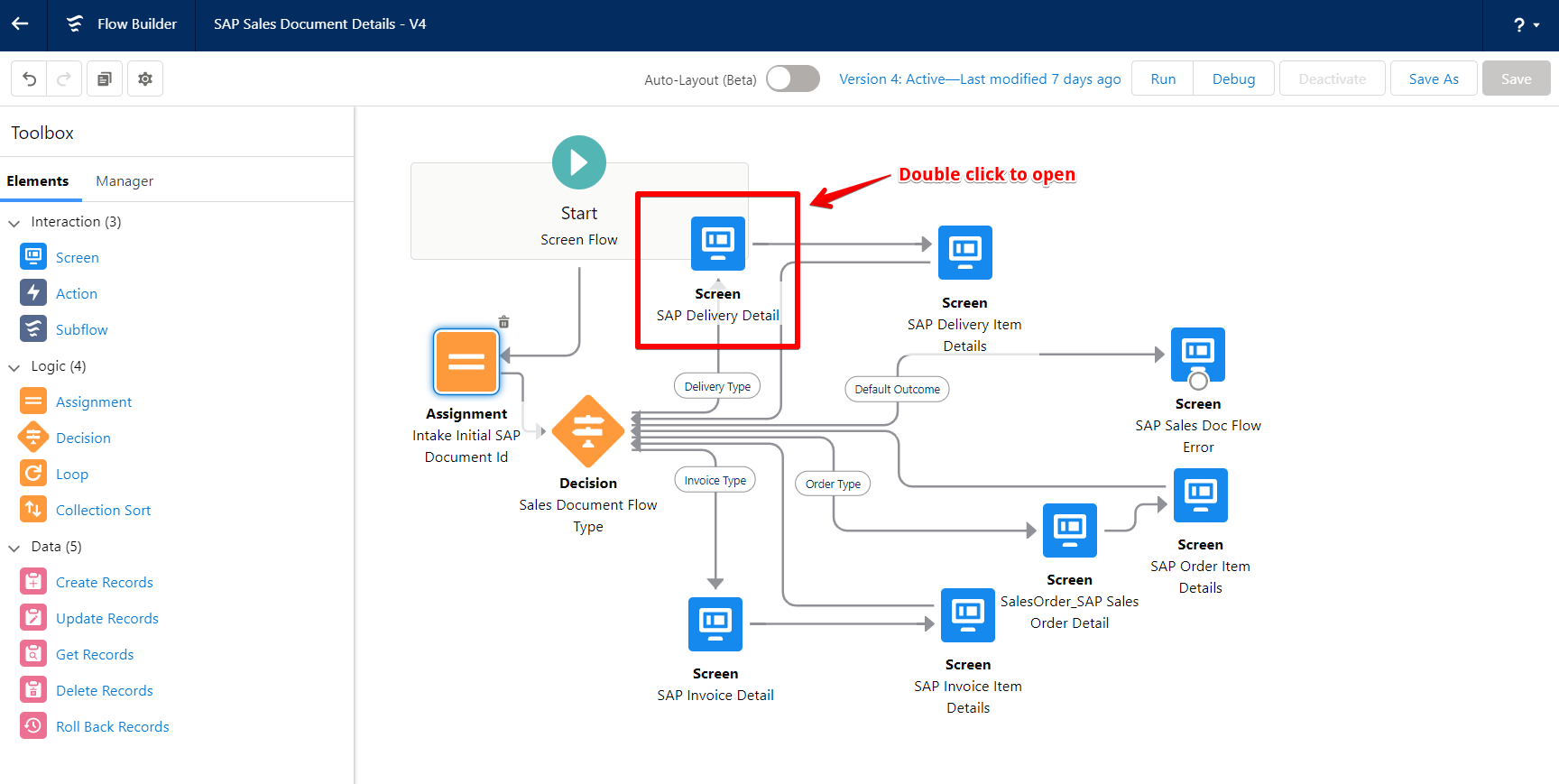Select the Intake Initial SAP Document Id assignment node
The image size is (1559, 784).
point(466,362)
